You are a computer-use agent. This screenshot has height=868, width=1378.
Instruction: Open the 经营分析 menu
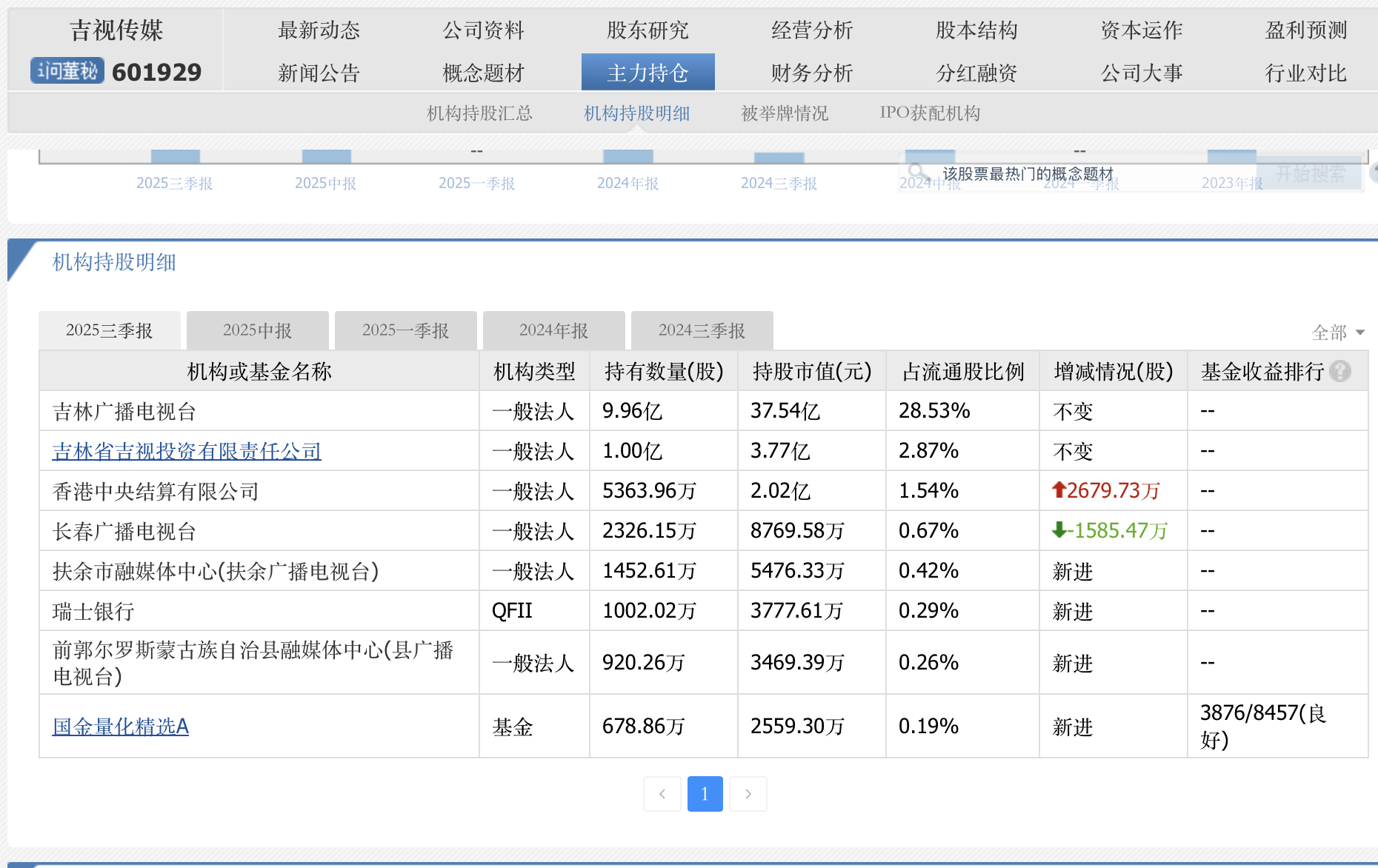[x=813, y=30]
